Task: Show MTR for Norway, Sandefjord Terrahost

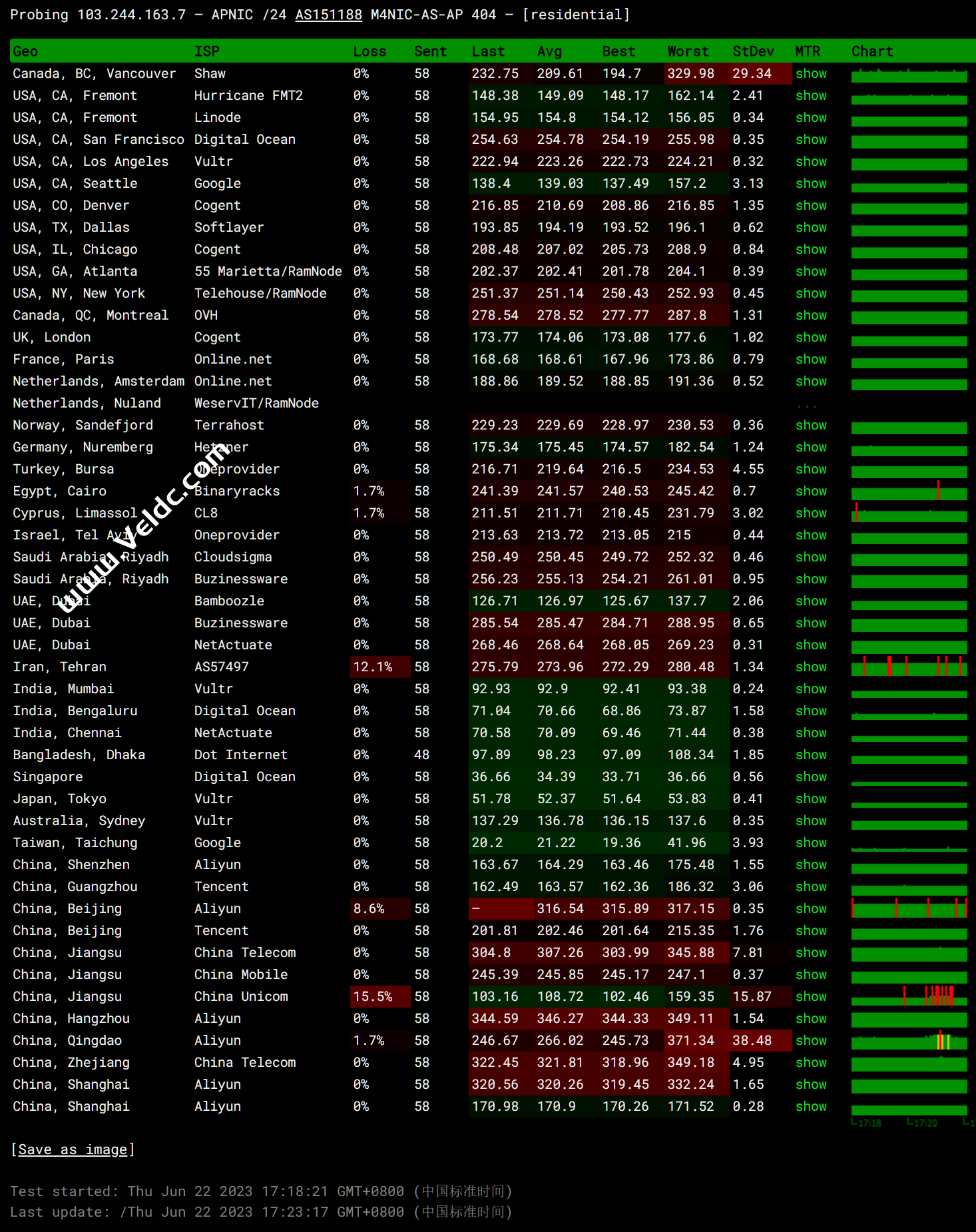Action: [811, 425]
